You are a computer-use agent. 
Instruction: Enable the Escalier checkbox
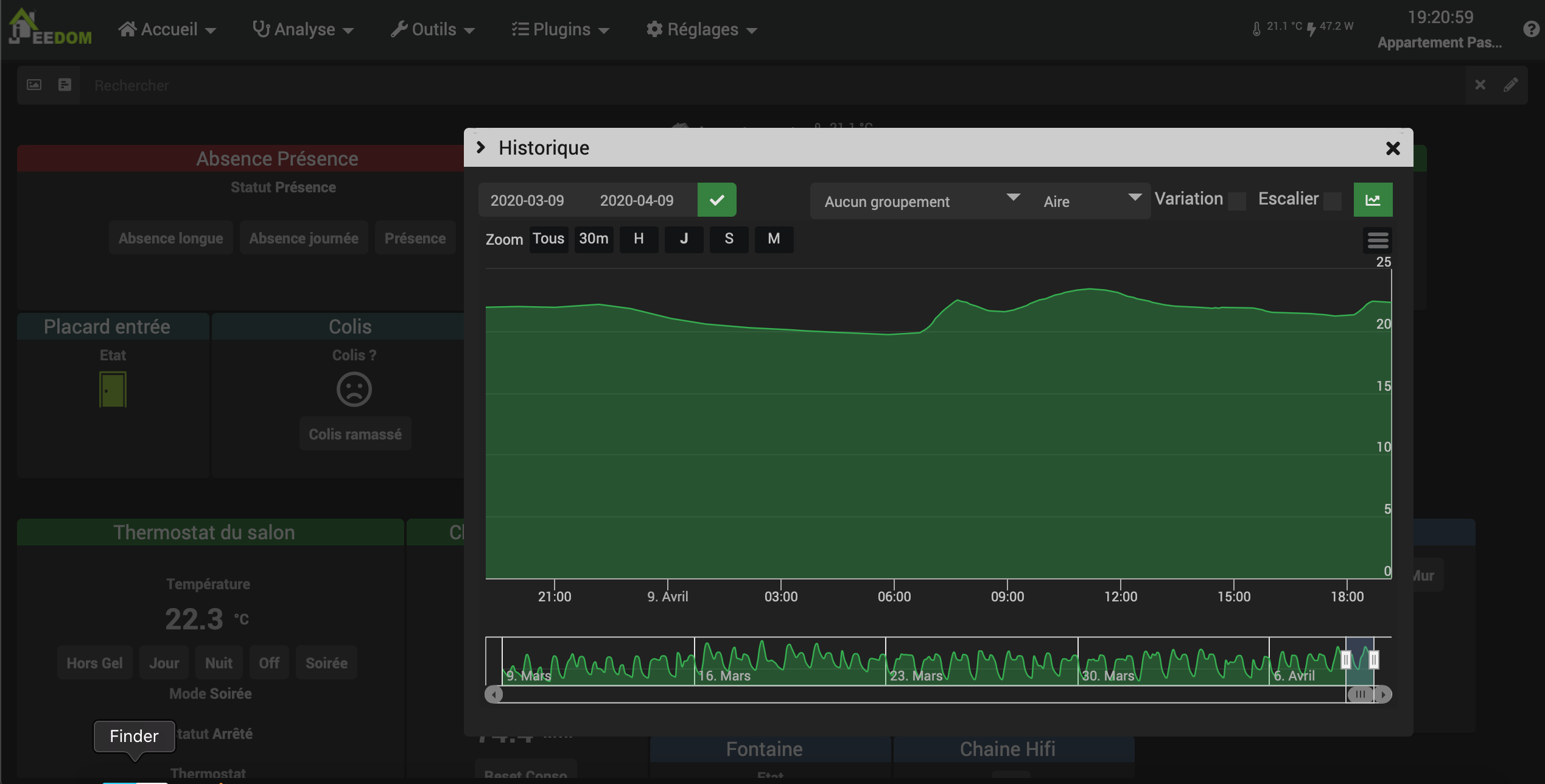[x=1333, y=201]
